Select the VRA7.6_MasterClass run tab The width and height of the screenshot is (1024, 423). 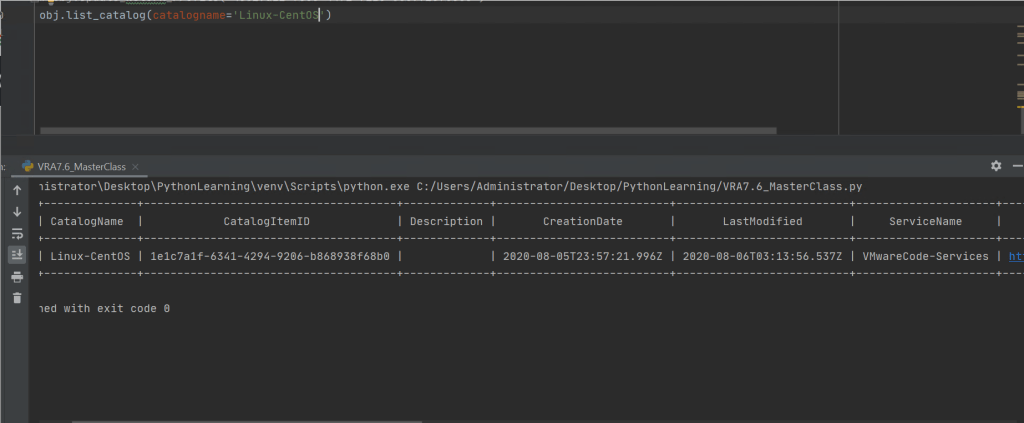82,166
